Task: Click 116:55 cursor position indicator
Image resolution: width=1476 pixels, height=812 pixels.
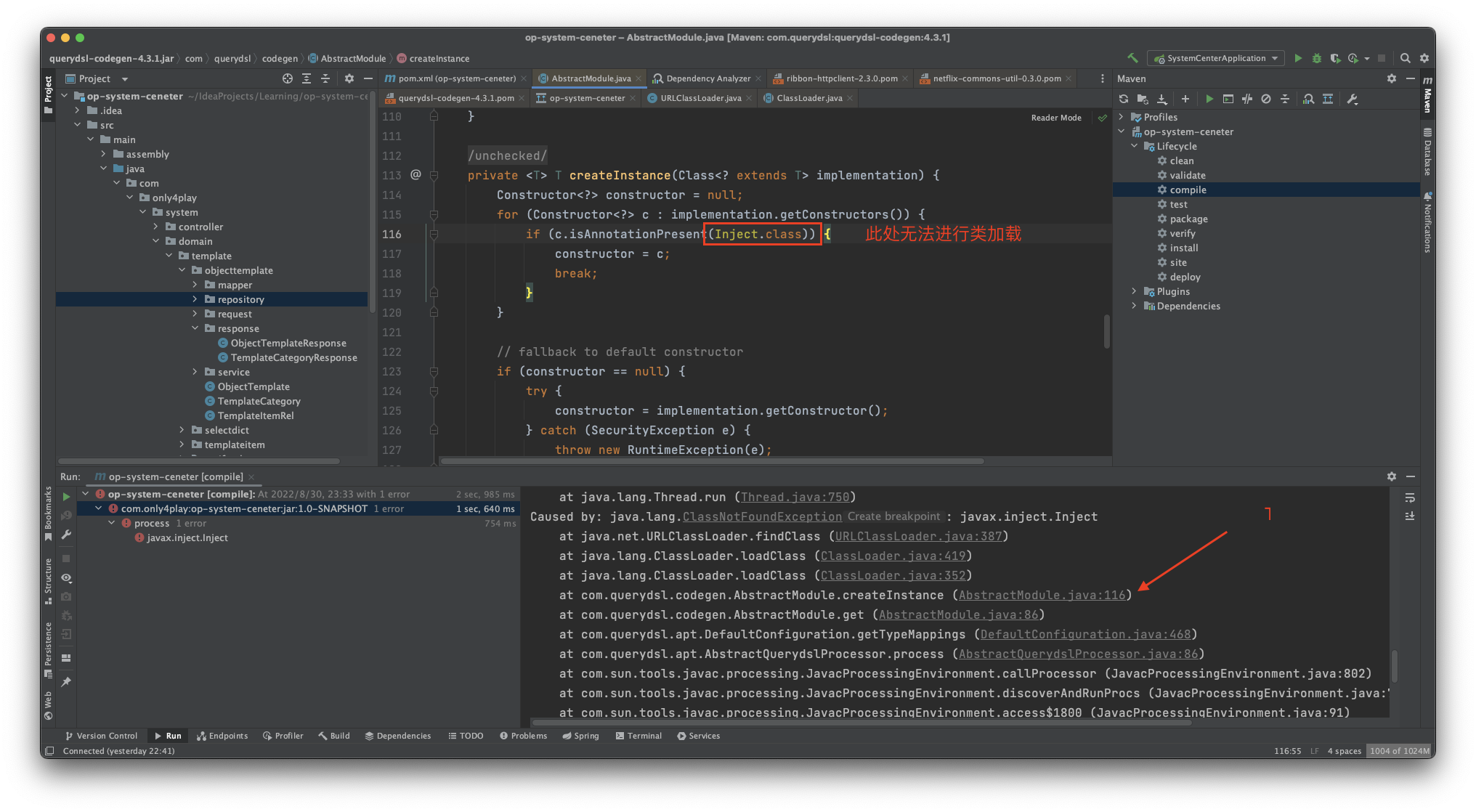Action: point(1287,751)
